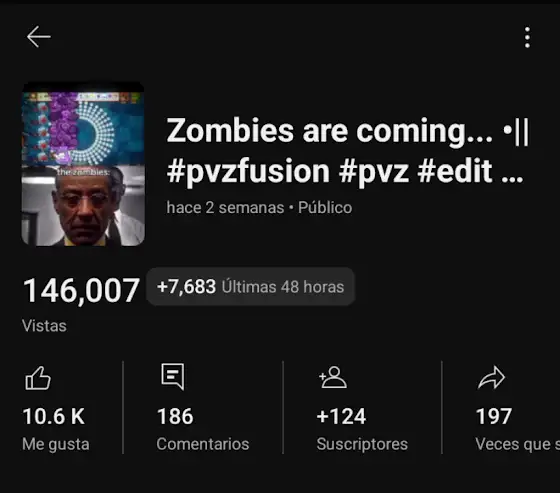Tap the back arrow icon

coord(39,37)
